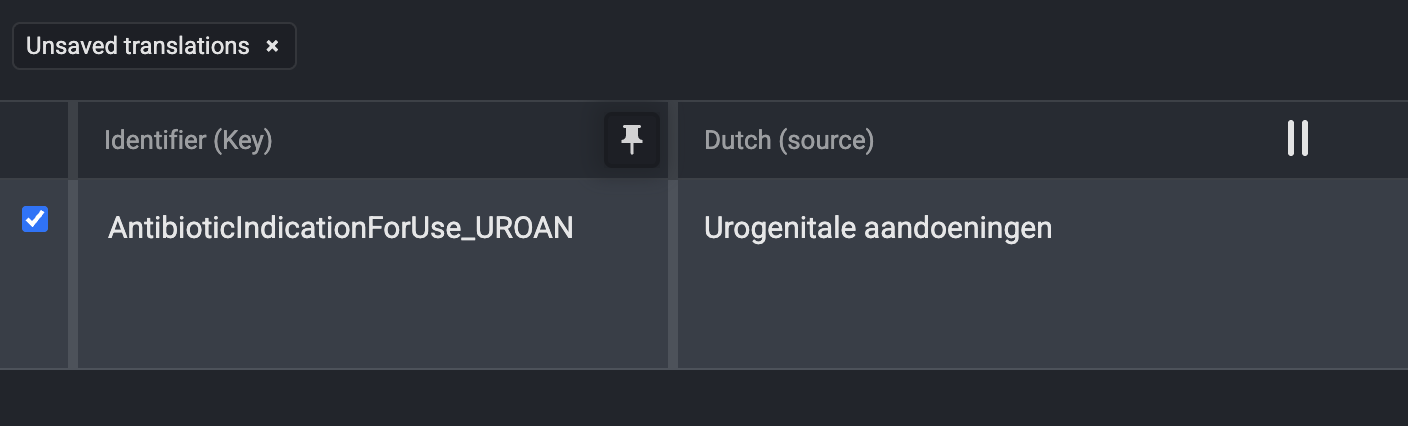Select the AntibioticIndicationForUse_UROAN key text
Viewport: 1408px width, 426px height.
[340, 228]
